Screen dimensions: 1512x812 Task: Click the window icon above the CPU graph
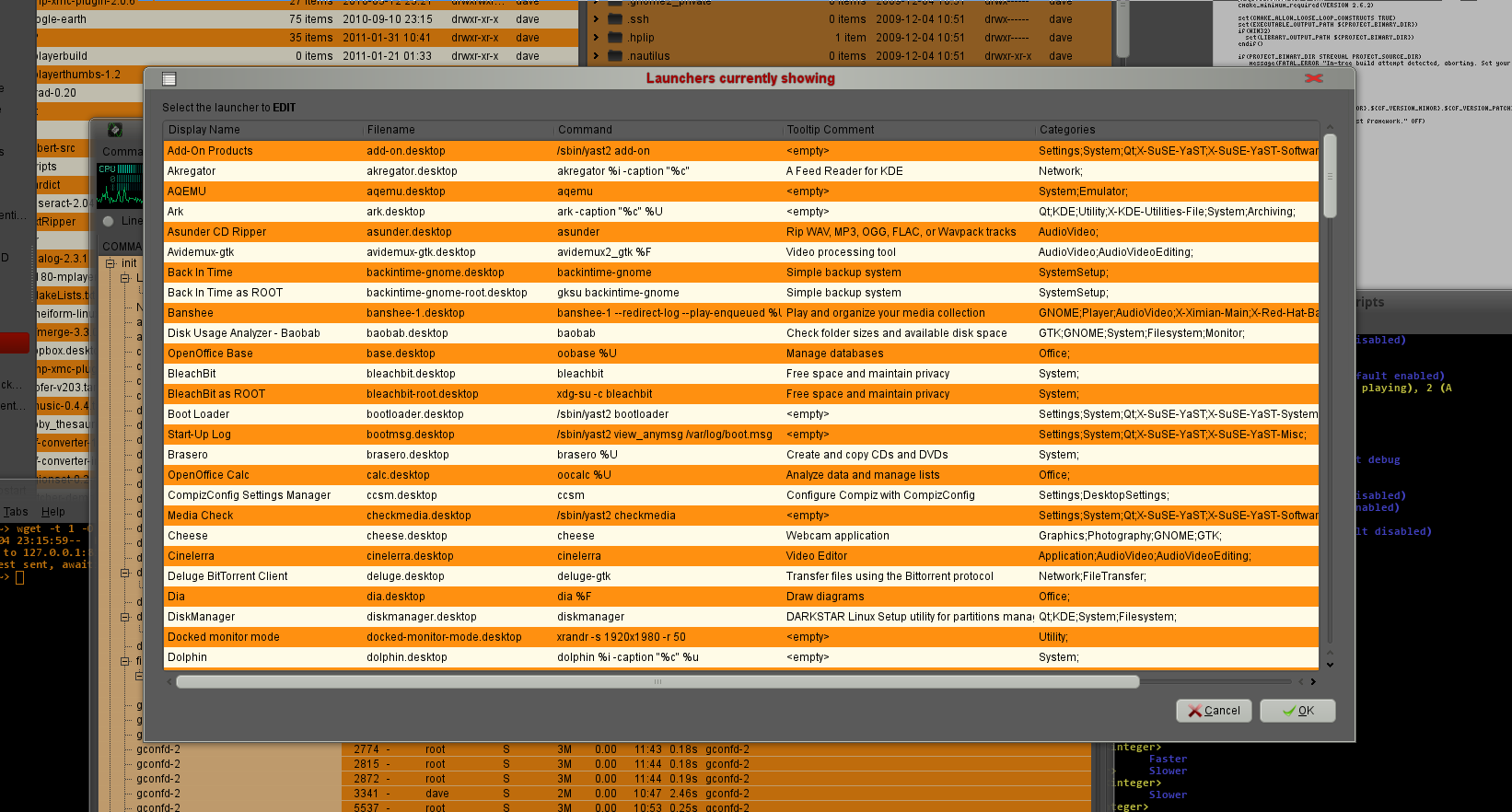pyautogui.click(x=115, y=130)
